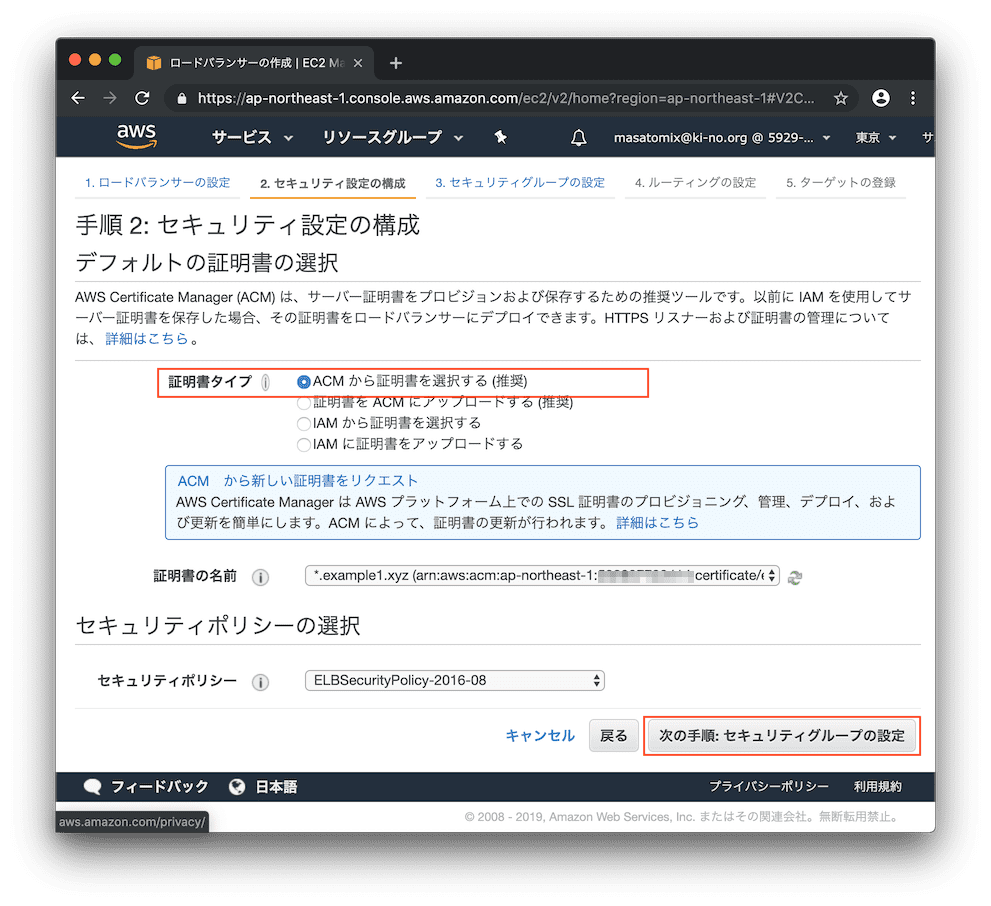Open the account masatomix@ki-no.org dropdown
991x906 pixels.
(722, 137)
